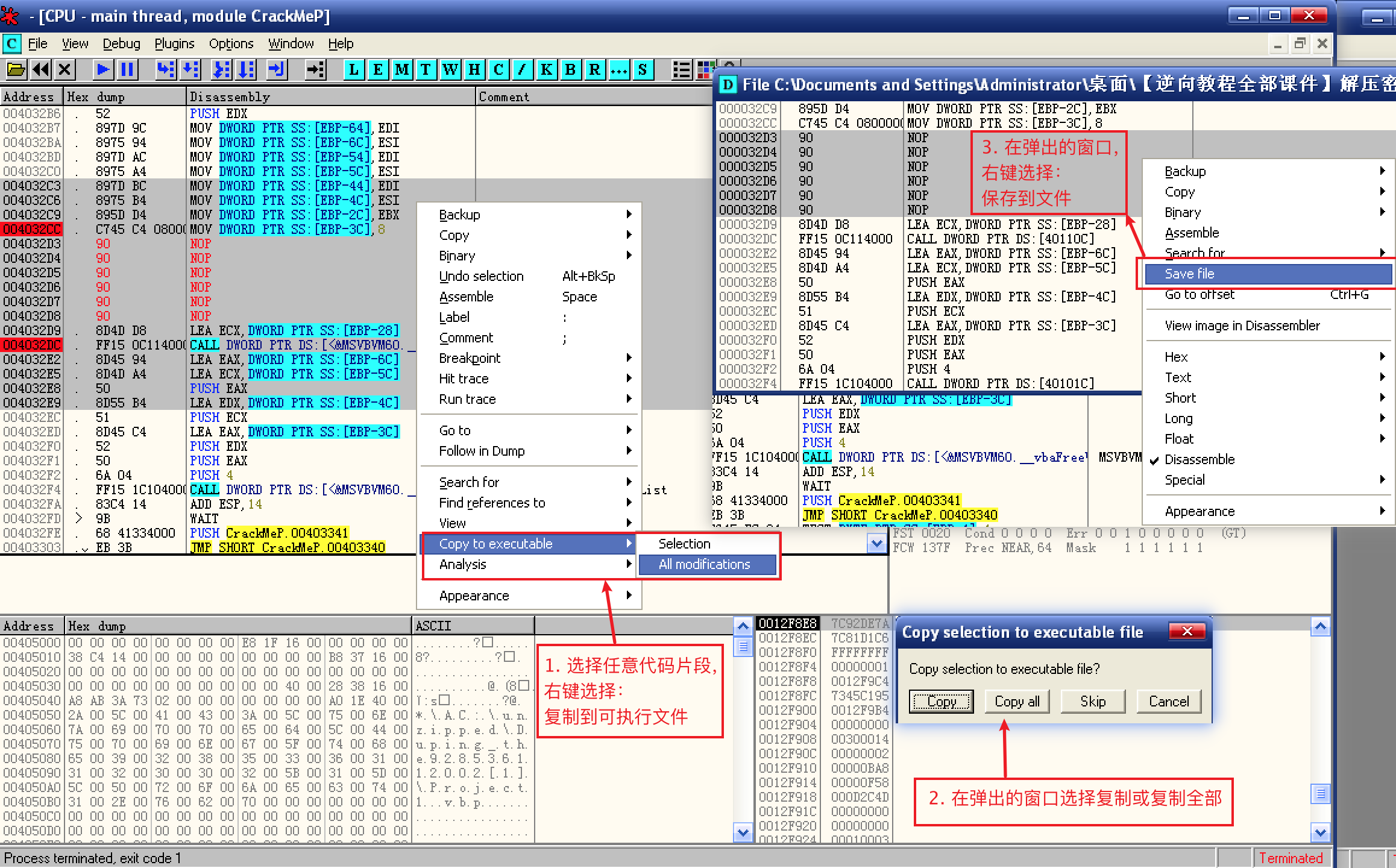
Task: Pause execution with the Pause icon
Action: [x=127, y=69]
